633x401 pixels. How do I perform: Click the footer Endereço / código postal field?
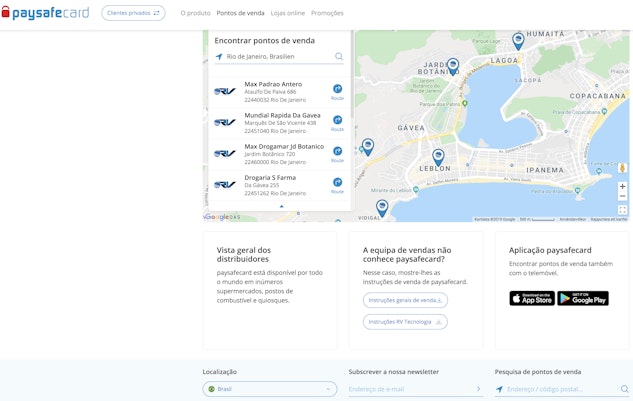click(x=562, y=389)
